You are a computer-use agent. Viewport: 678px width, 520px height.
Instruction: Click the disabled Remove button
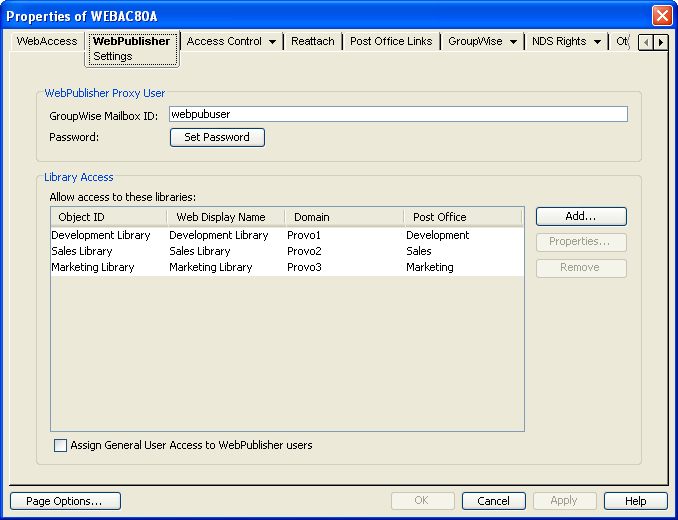tap(581, 268)
